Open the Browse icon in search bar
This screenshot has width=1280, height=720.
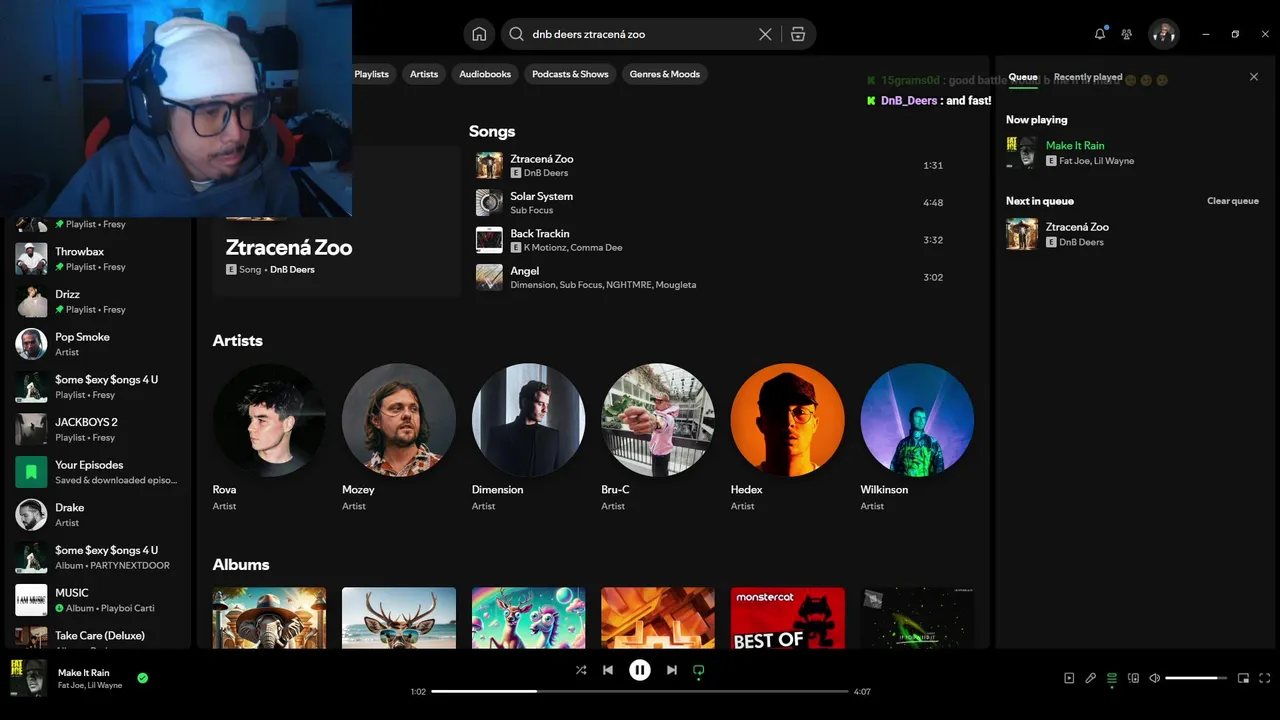point(797,34)
